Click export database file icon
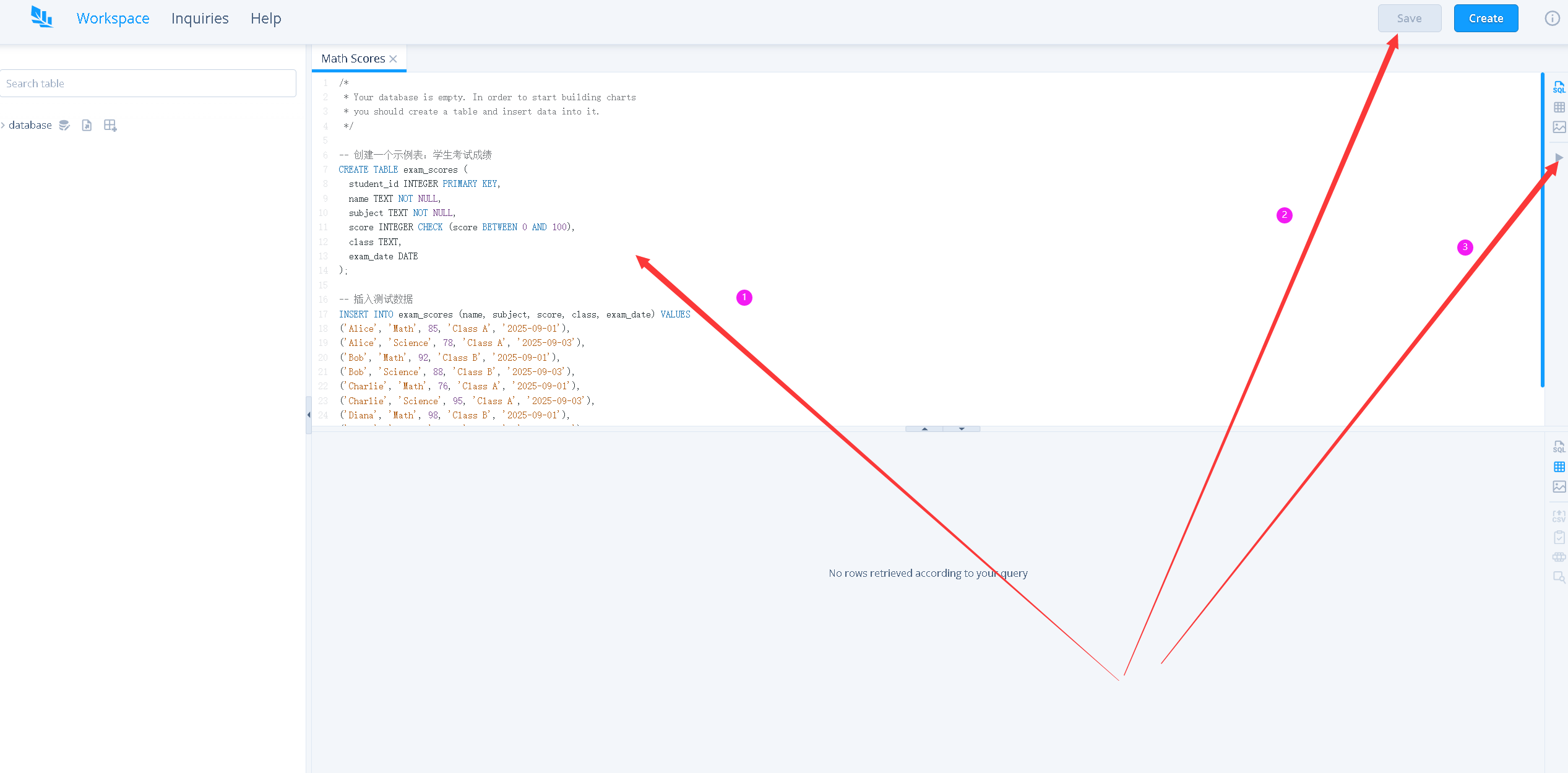This screenshot has height=773, width=1568. pyautogui.click(x=87, y=125)
